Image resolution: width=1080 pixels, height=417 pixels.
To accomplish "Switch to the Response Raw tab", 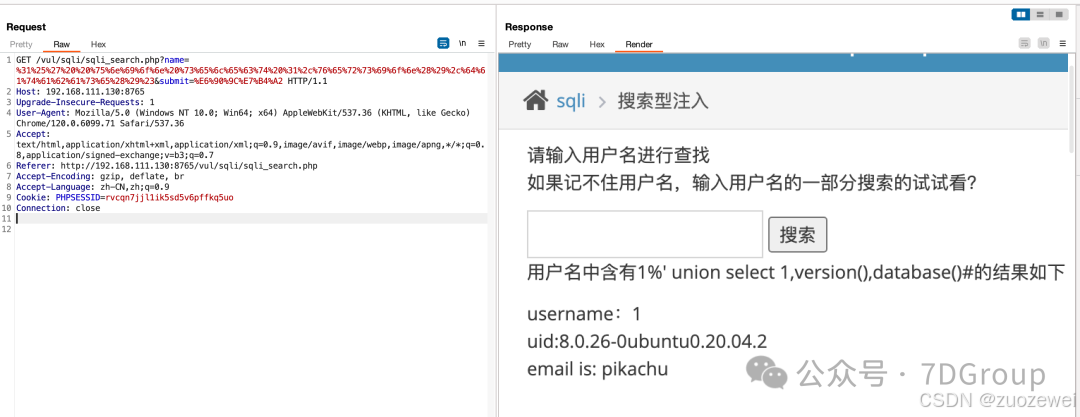I will click(x=560, y=44).
